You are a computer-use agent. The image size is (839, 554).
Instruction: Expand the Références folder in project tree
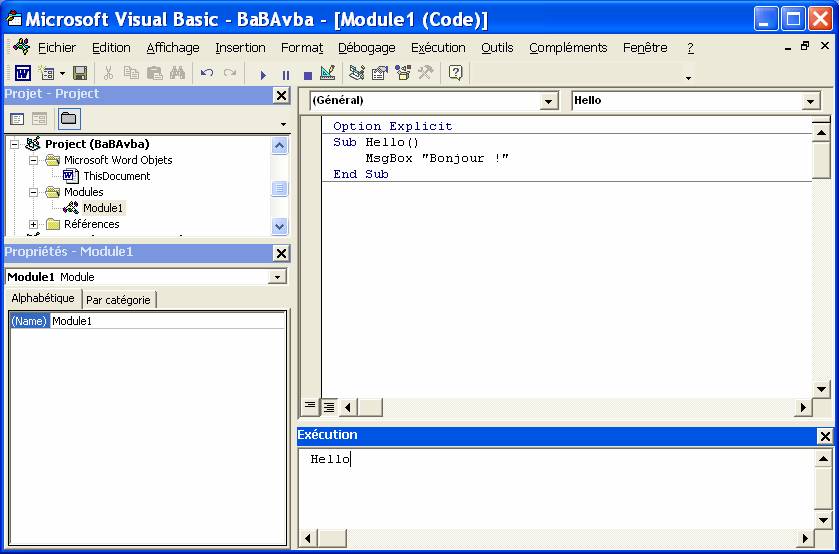(x=34, y=224)
